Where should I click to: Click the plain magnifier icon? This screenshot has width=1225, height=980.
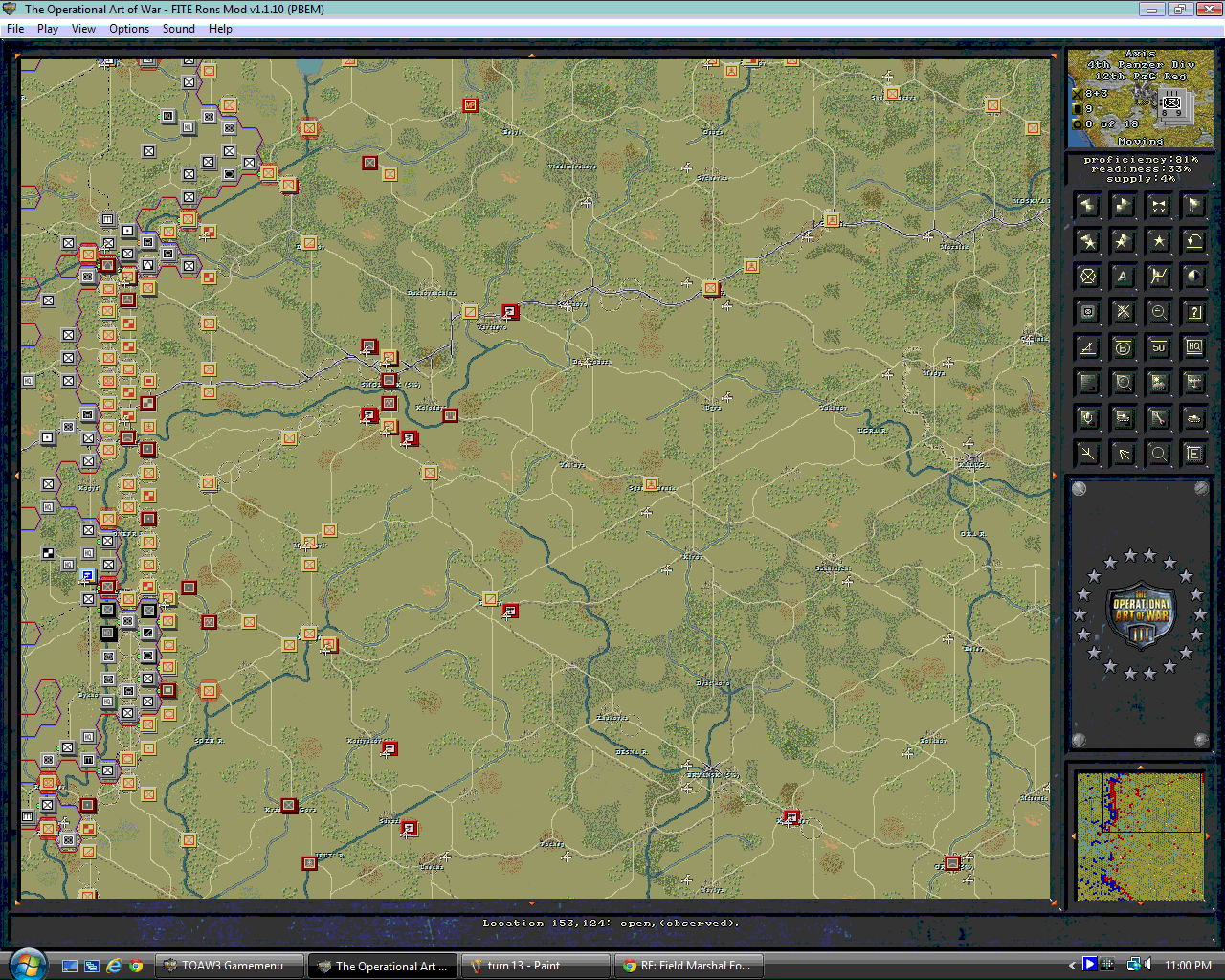(x=1159, y=454)
